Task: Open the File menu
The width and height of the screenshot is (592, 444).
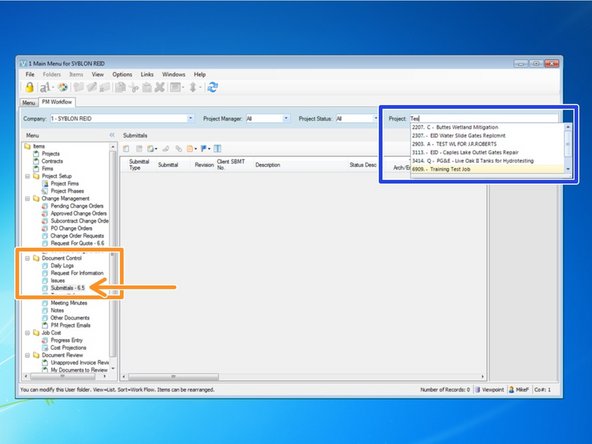Action: click(30, 74)
